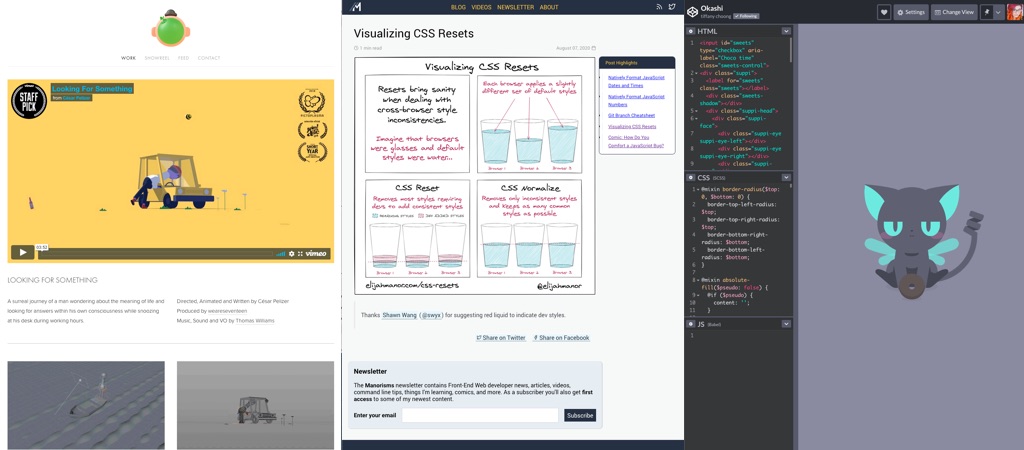Open Vimeo player settings gear

click(x=292, y=253)
